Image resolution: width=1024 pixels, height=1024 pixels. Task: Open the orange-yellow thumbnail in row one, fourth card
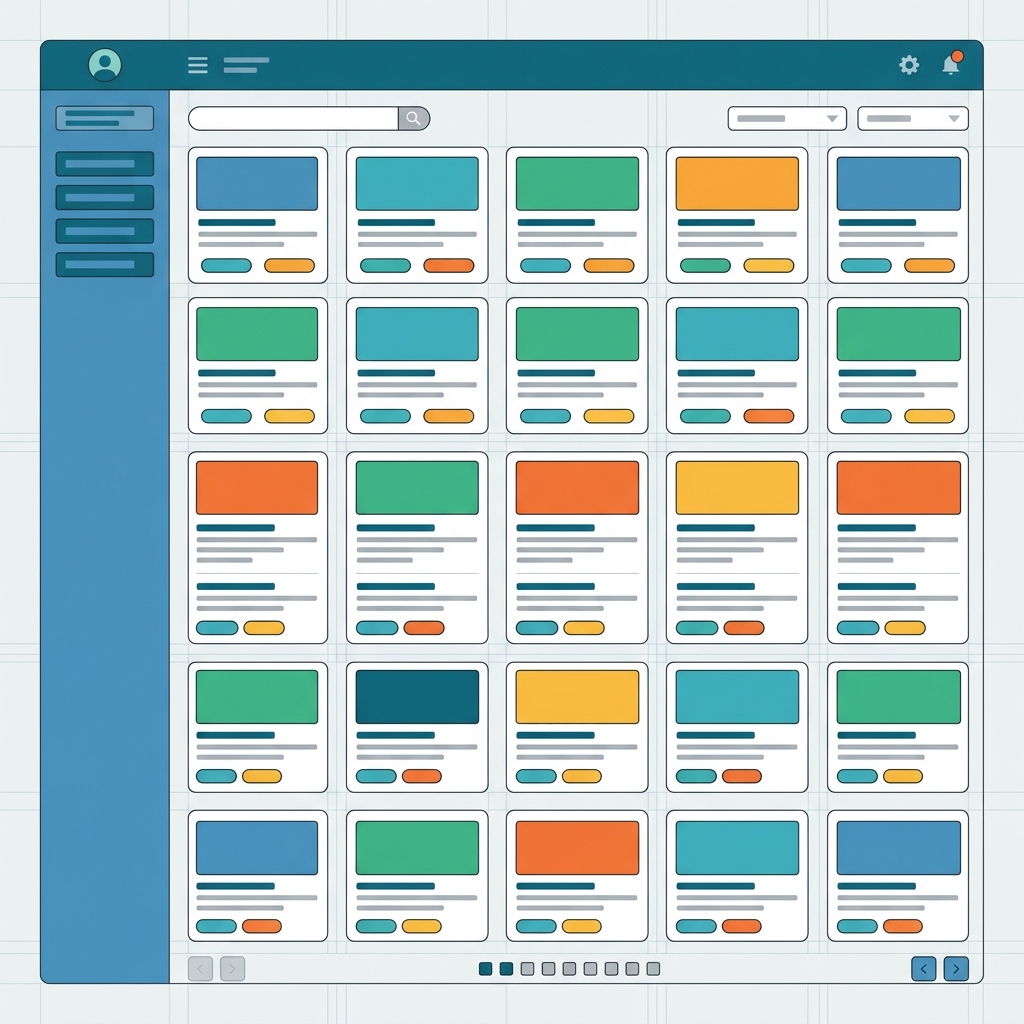(737, 184)
